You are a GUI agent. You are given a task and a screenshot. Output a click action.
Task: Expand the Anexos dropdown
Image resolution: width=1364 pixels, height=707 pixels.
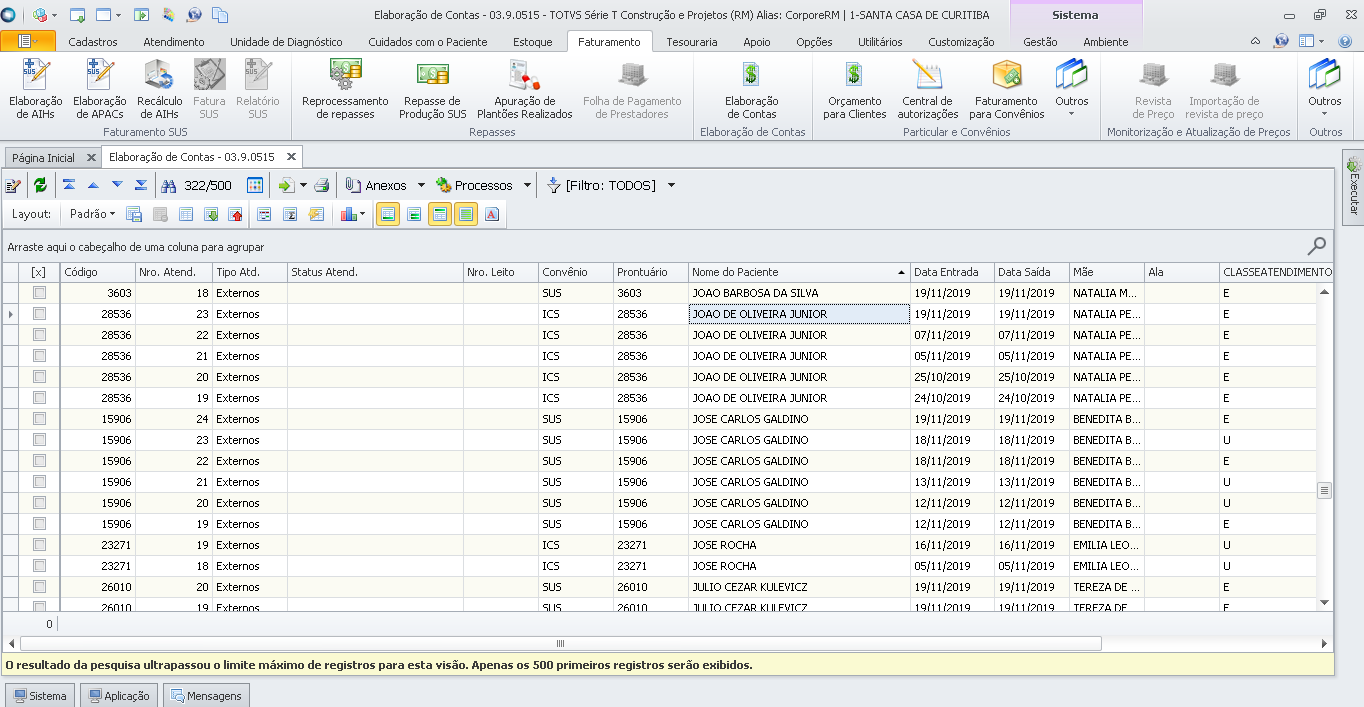click(421, 185)
